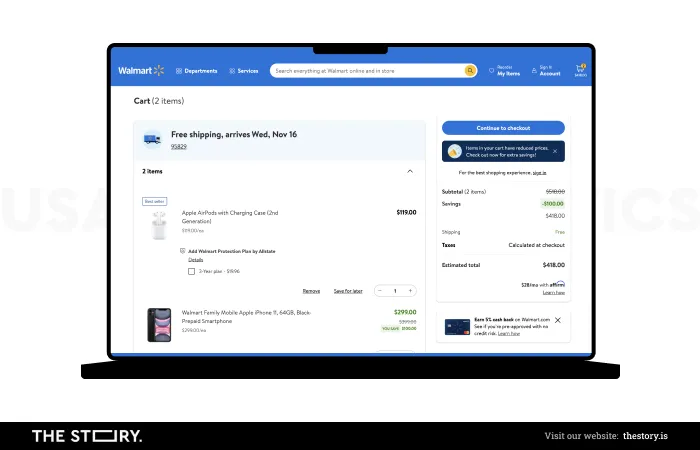This screenshot has height=450, width=700.
Task: Click The Story logo in footer
Action: pos(87,436)
